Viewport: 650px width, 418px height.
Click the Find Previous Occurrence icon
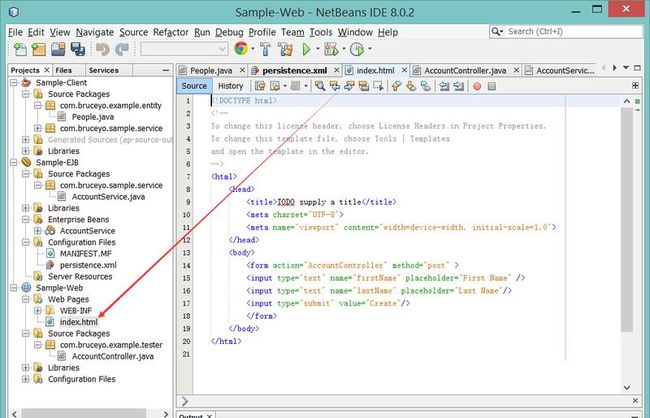pos(335,86)
